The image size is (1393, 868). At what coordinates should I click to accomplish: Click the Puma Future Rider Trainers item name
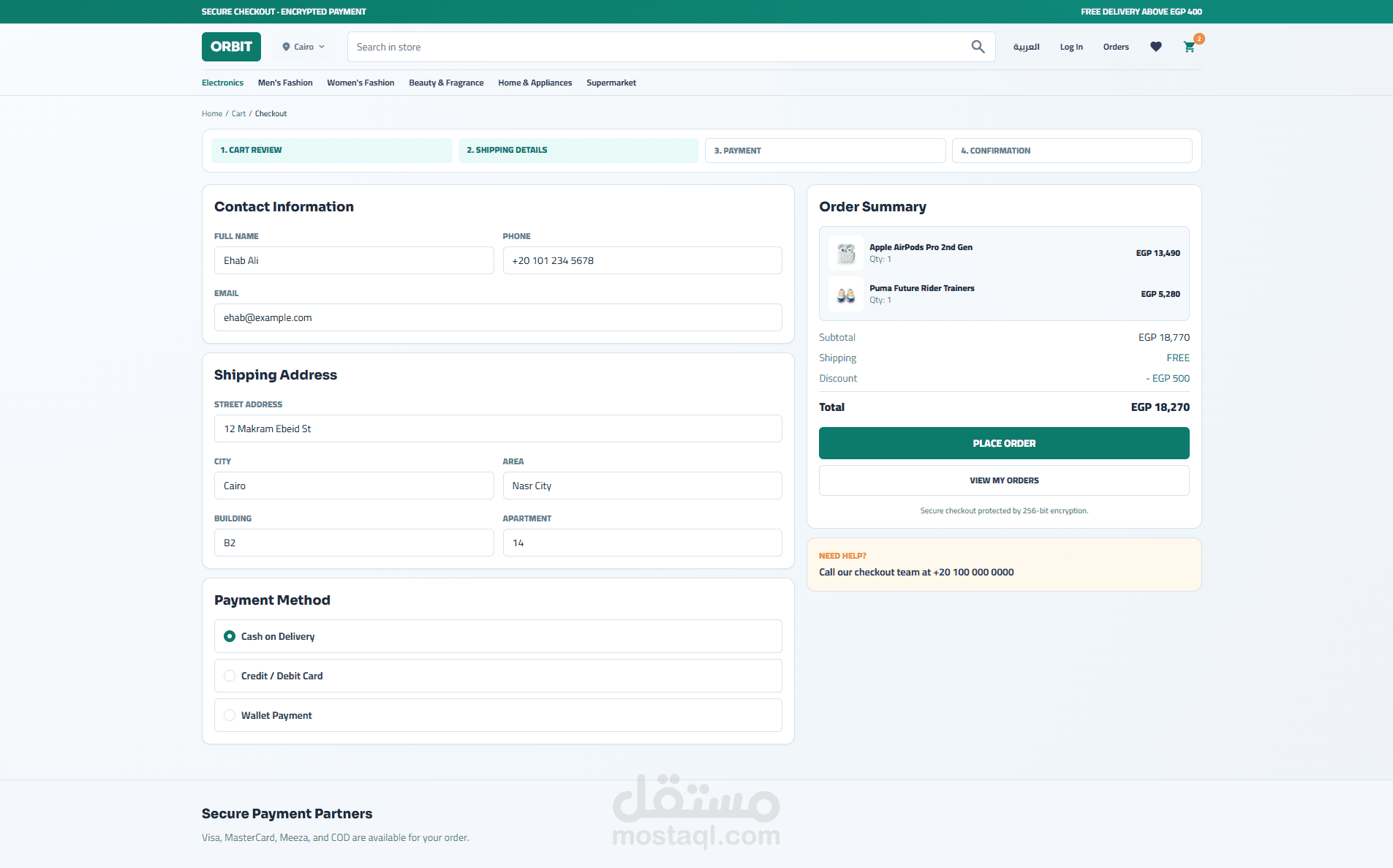922,288
